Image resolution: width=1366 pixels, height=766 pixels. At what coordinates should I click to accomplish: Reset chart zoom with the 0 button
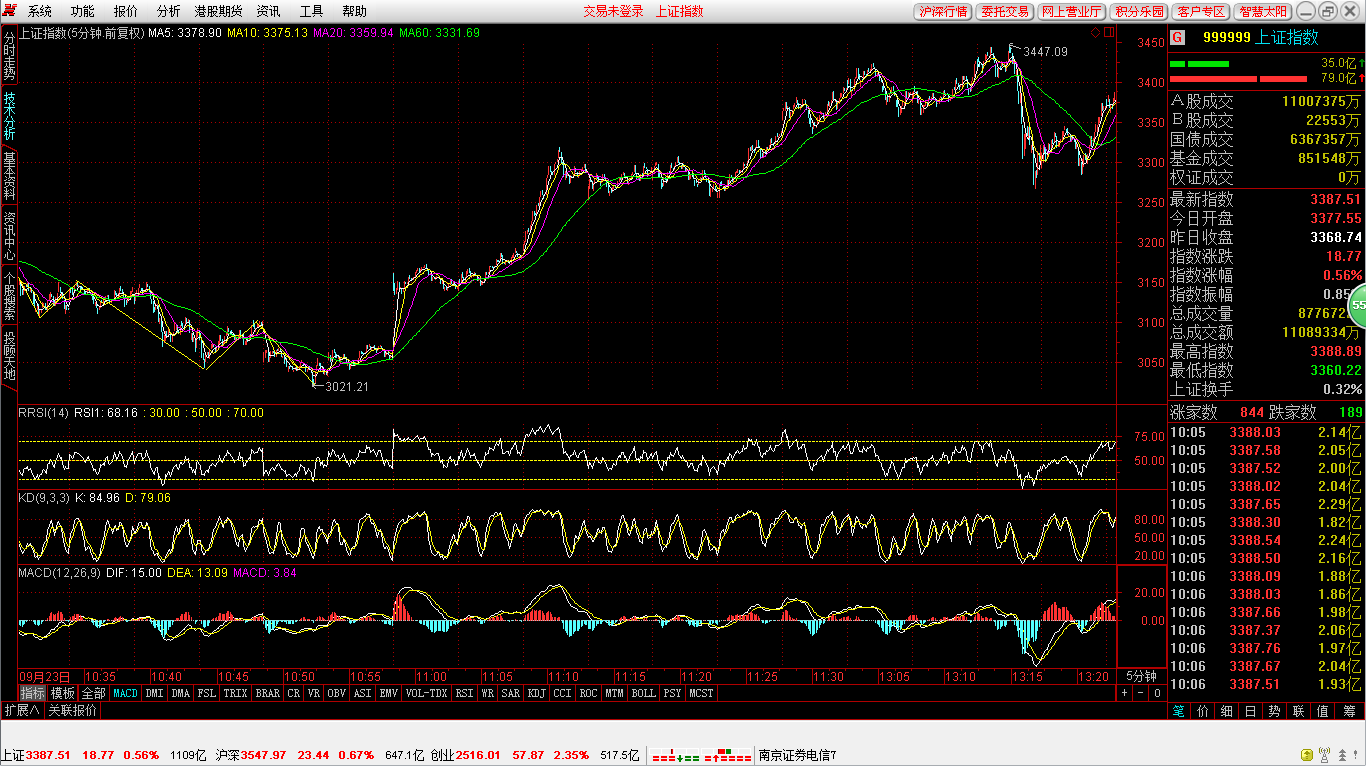(x=1157, y=693)
